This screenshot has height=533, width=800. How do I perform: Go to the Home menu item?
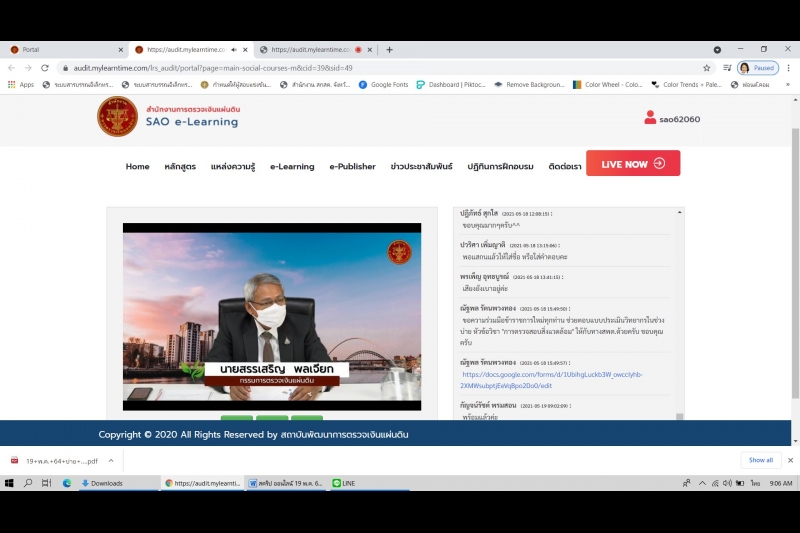(x=137, y=166)
